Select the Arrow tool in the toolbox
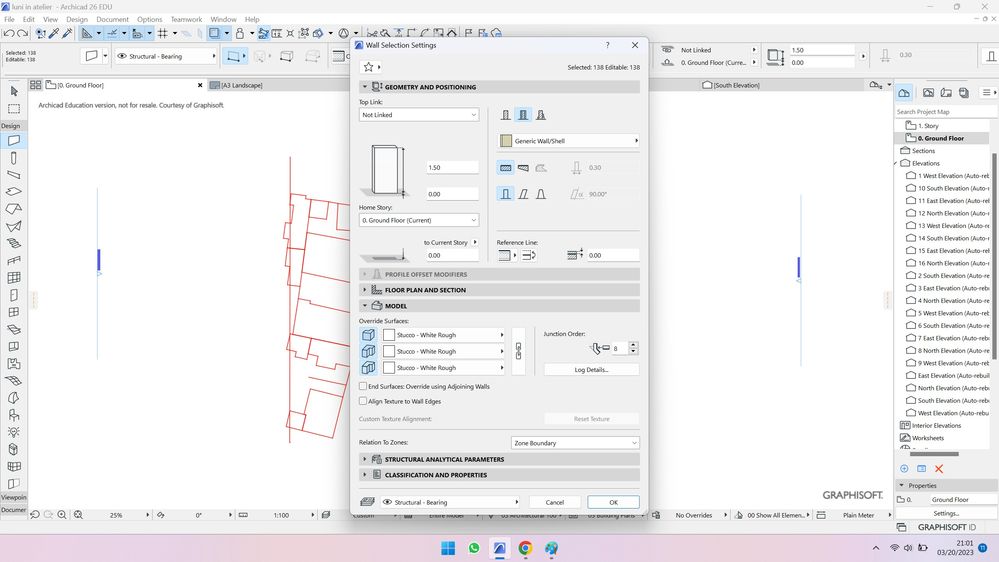Image resolution: width=999 pixels, height=562 pixels. click(x=14, y=92)
